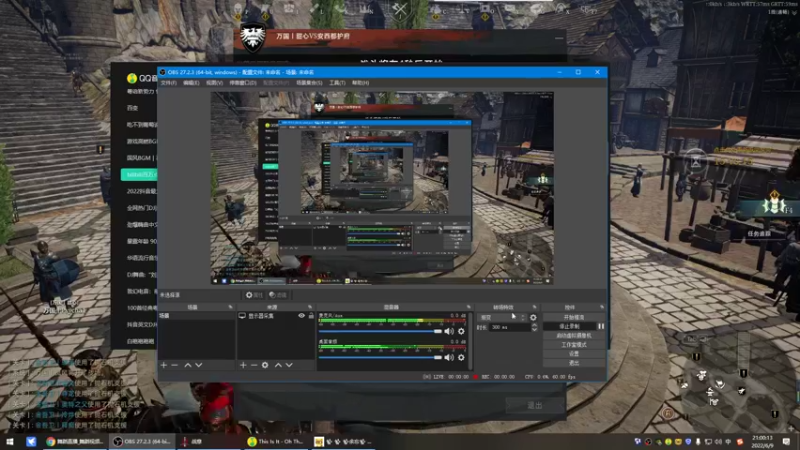The width and height of the screenshot is (800, 450).
Task: Open the Windows Start menu
Action: 10,442
